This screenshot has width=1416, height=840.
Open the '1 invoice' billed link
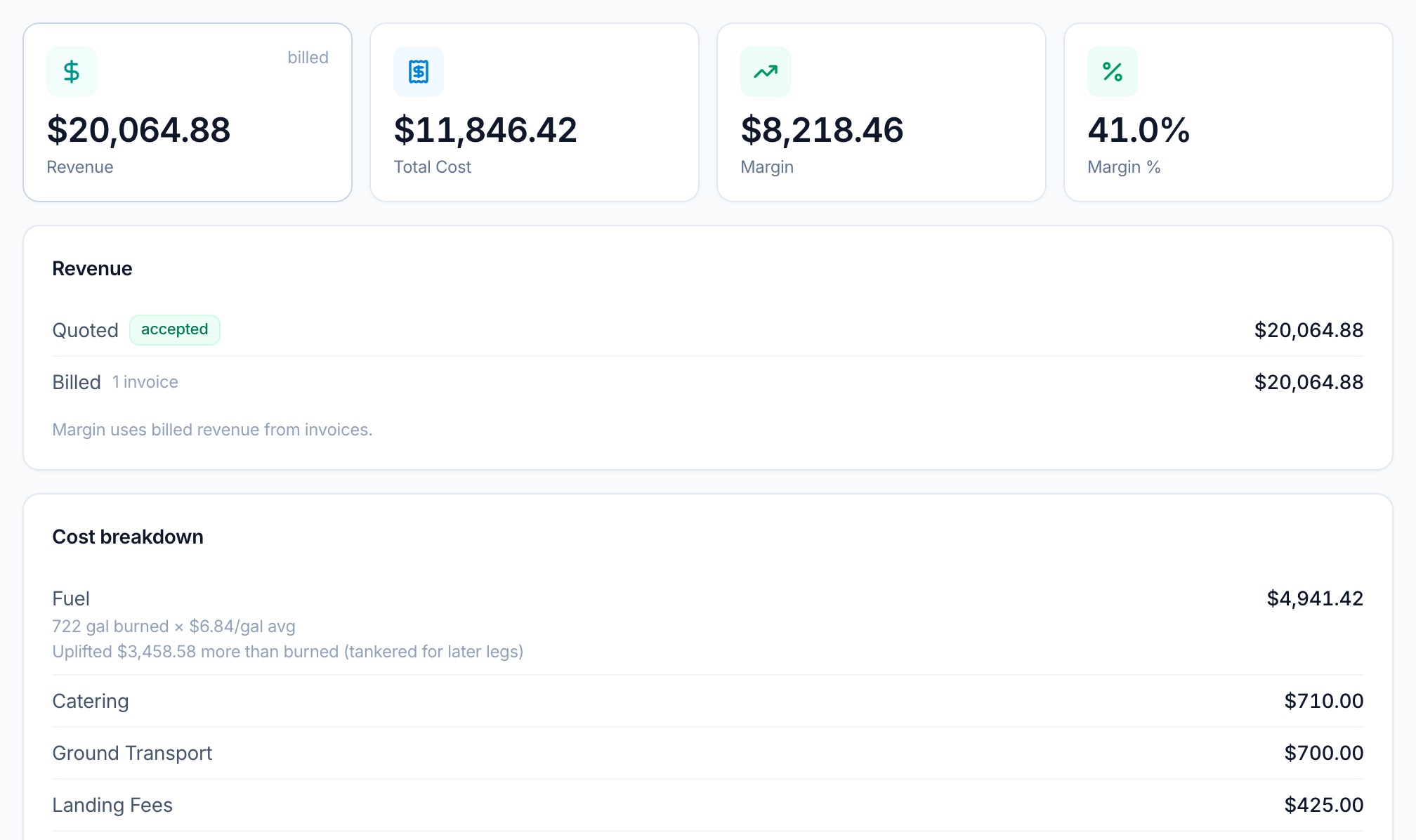(145, 382)
